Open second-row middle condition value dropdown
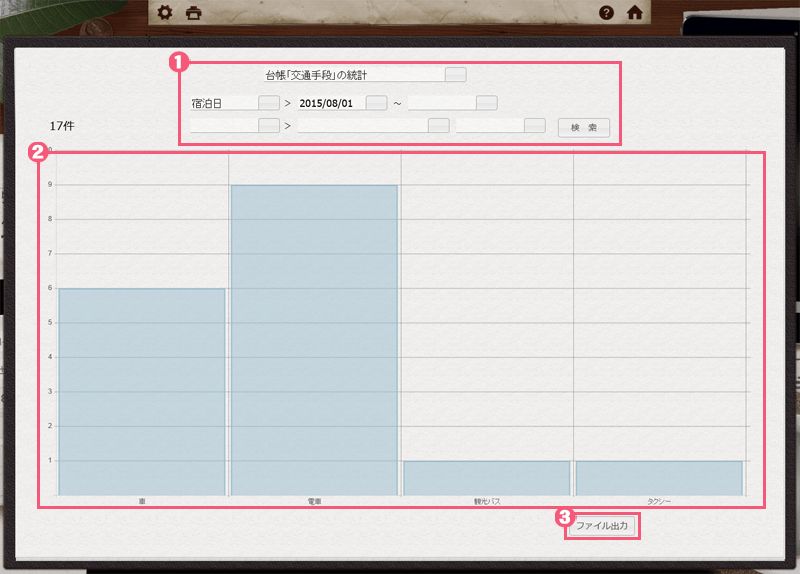Image resolution: width=800 pixels, height=574 pixels. click(x=438, y=126)
